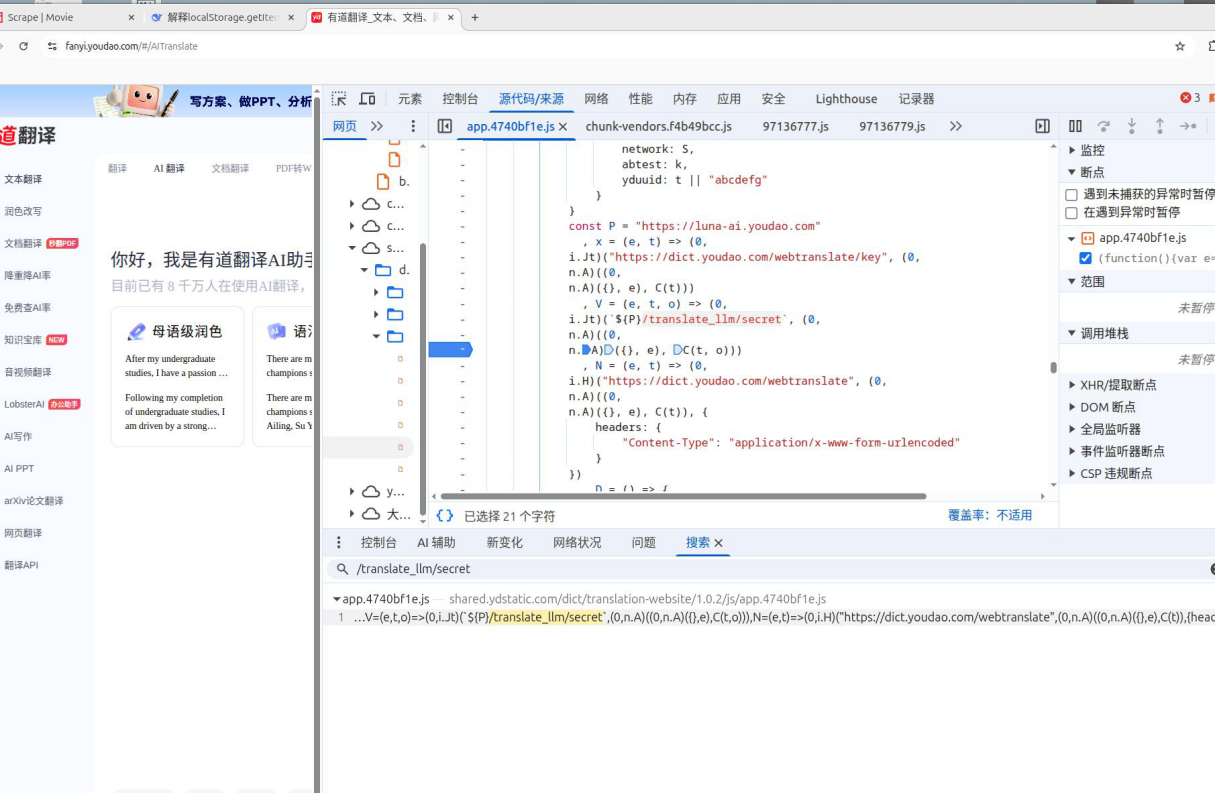
Task: Click the vertical code editor scrollbar thumb
Action: point(1053,367)
